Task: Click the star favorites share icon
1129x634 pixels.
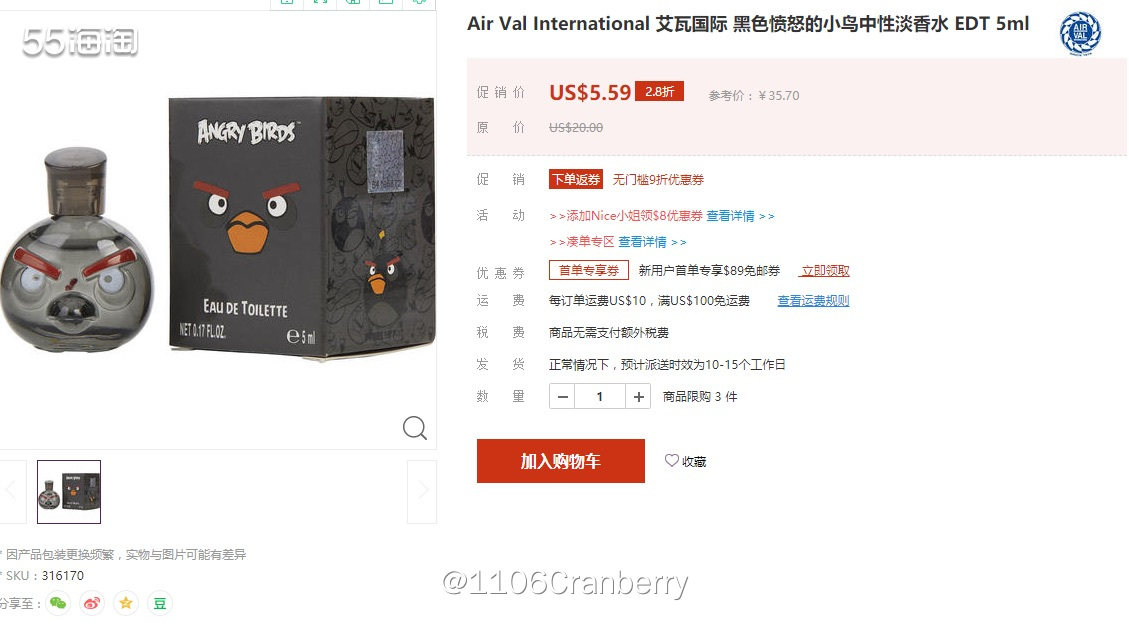Action: click(x=126, y=603)
